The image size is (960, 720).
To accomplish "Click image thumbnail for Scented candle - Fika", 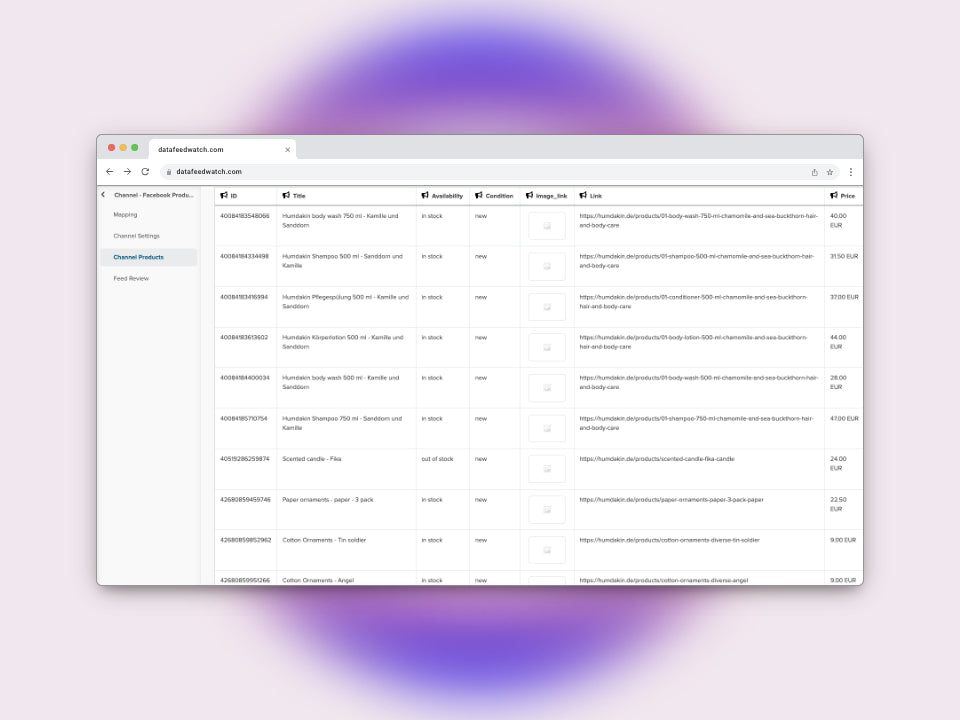I will click(547, 468).
